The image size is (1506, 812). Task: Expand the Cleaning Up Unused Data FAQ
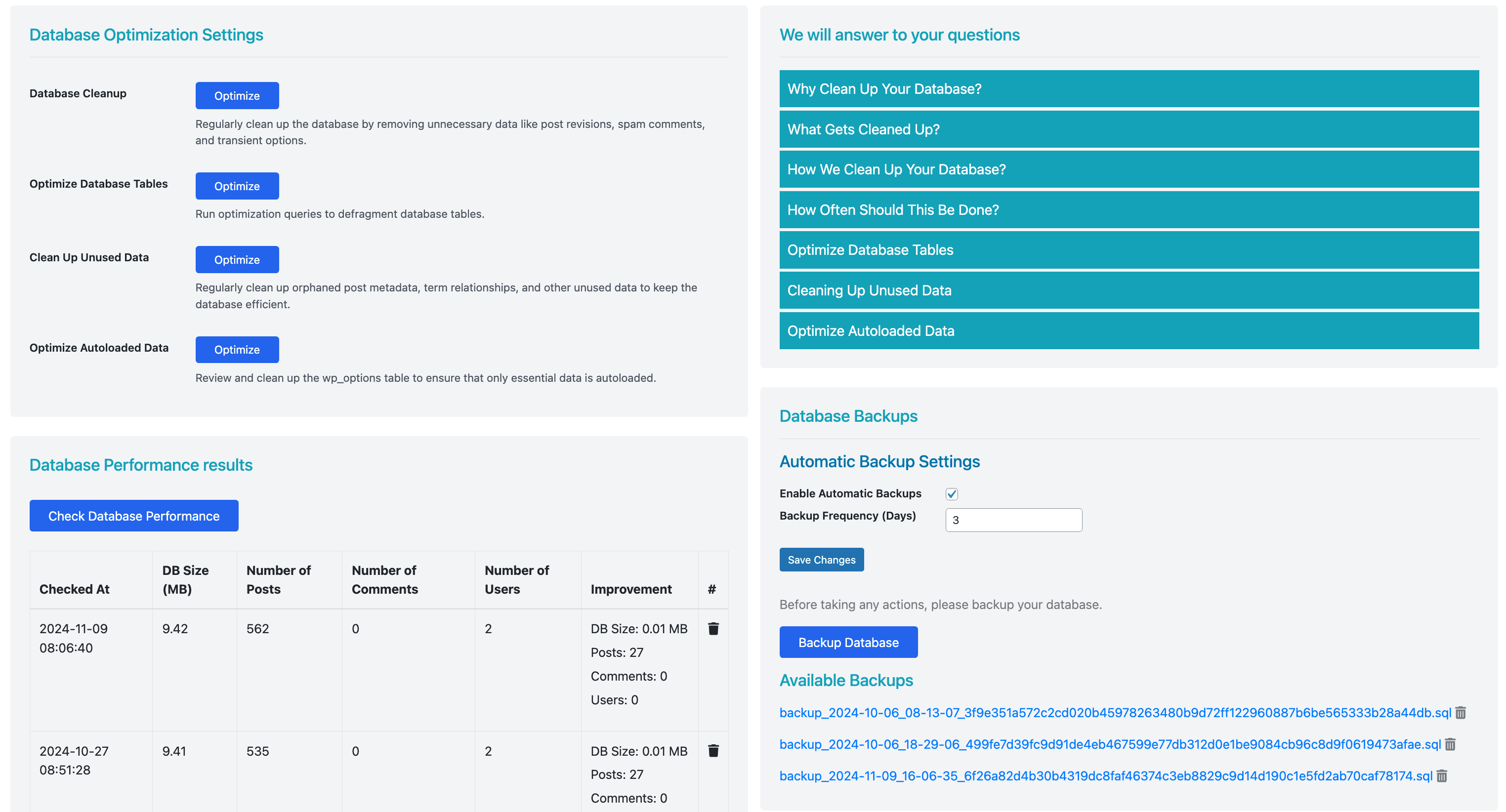pyautogui.click(x=1129, y=290)
